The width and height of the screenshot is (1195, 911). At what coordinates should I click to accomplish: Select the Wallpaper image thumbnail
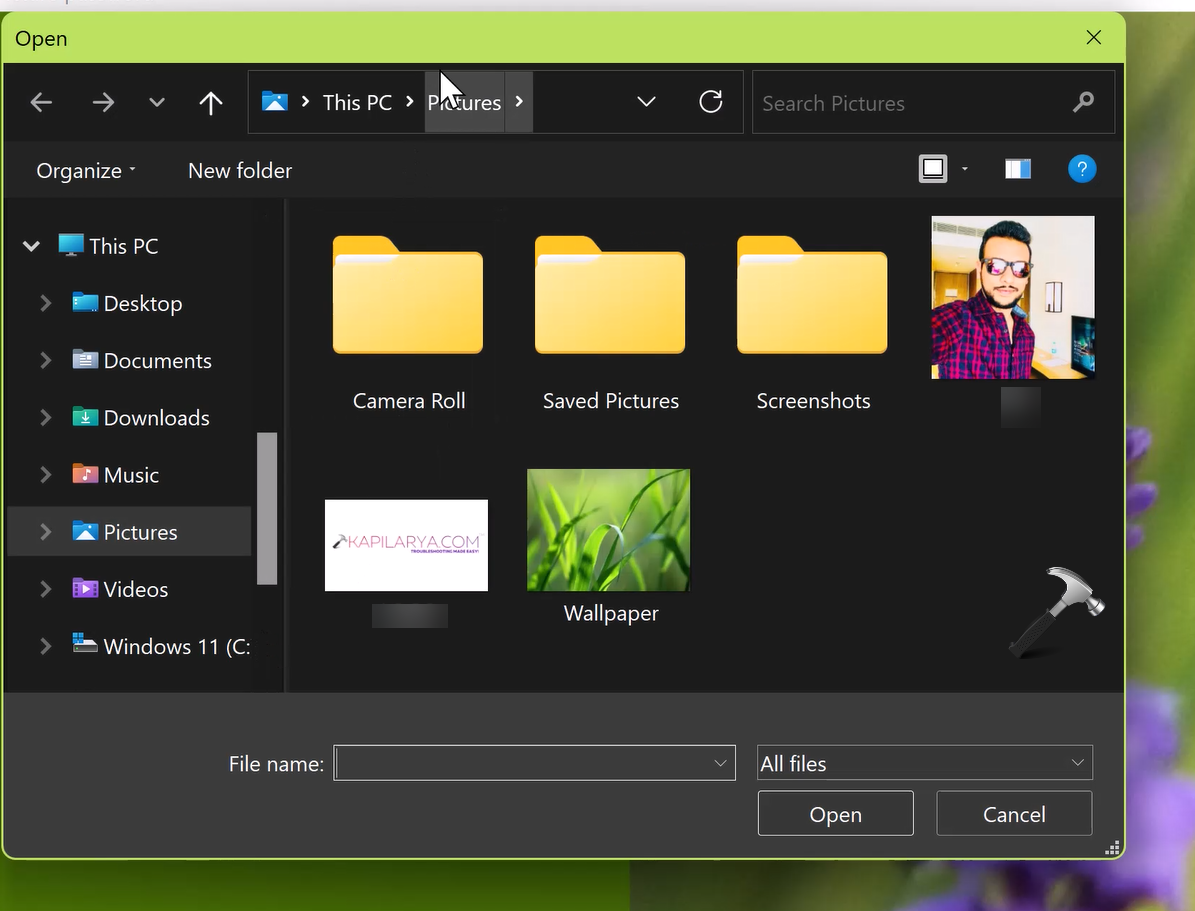pyautogui.click(x=608, y=531)
